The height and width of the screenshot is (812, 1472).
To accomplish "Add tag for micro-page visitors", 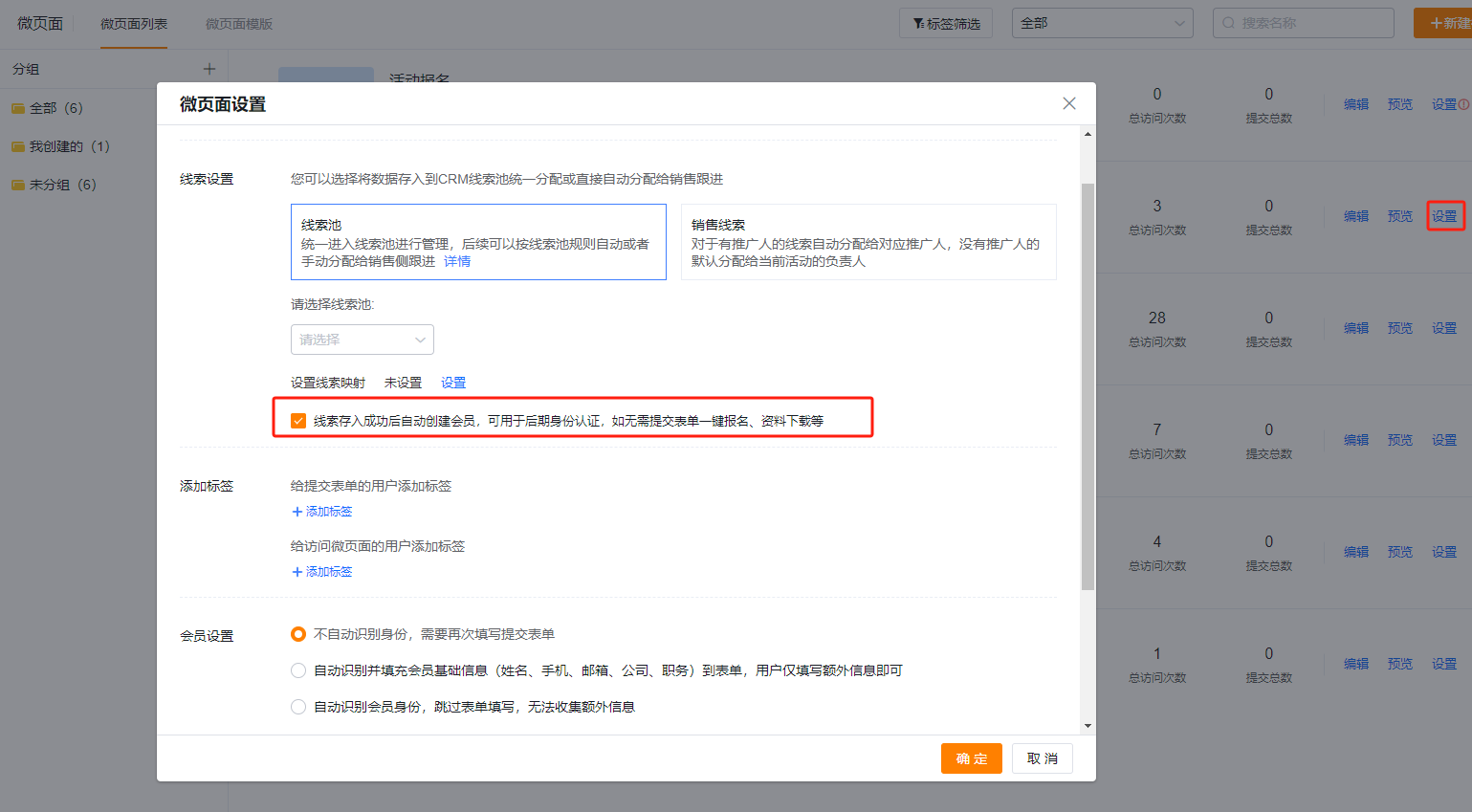I will [x=322, y=572].
